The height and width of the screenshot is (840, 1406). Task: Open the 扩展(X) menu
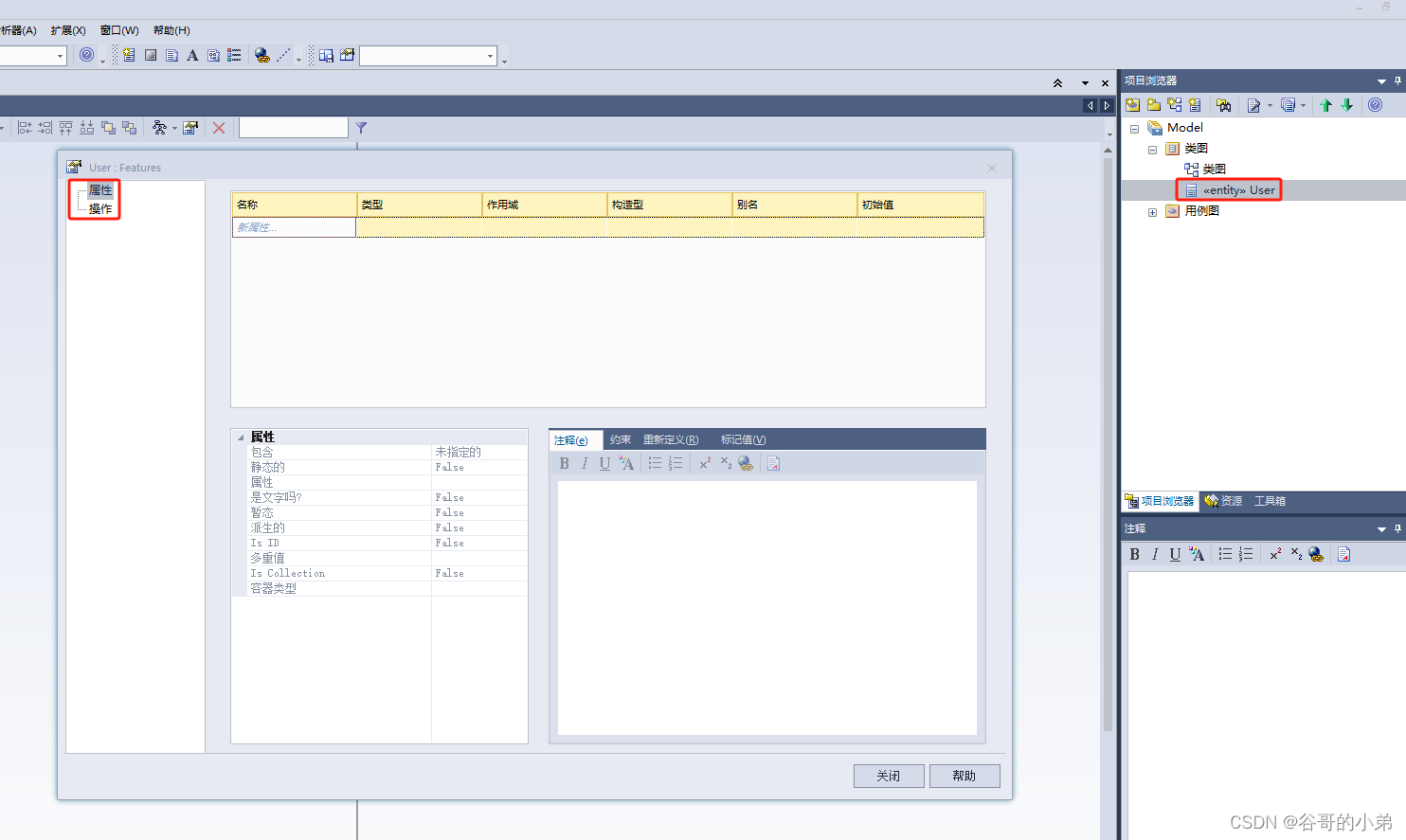pyautogui.click(x=68, y=30)
